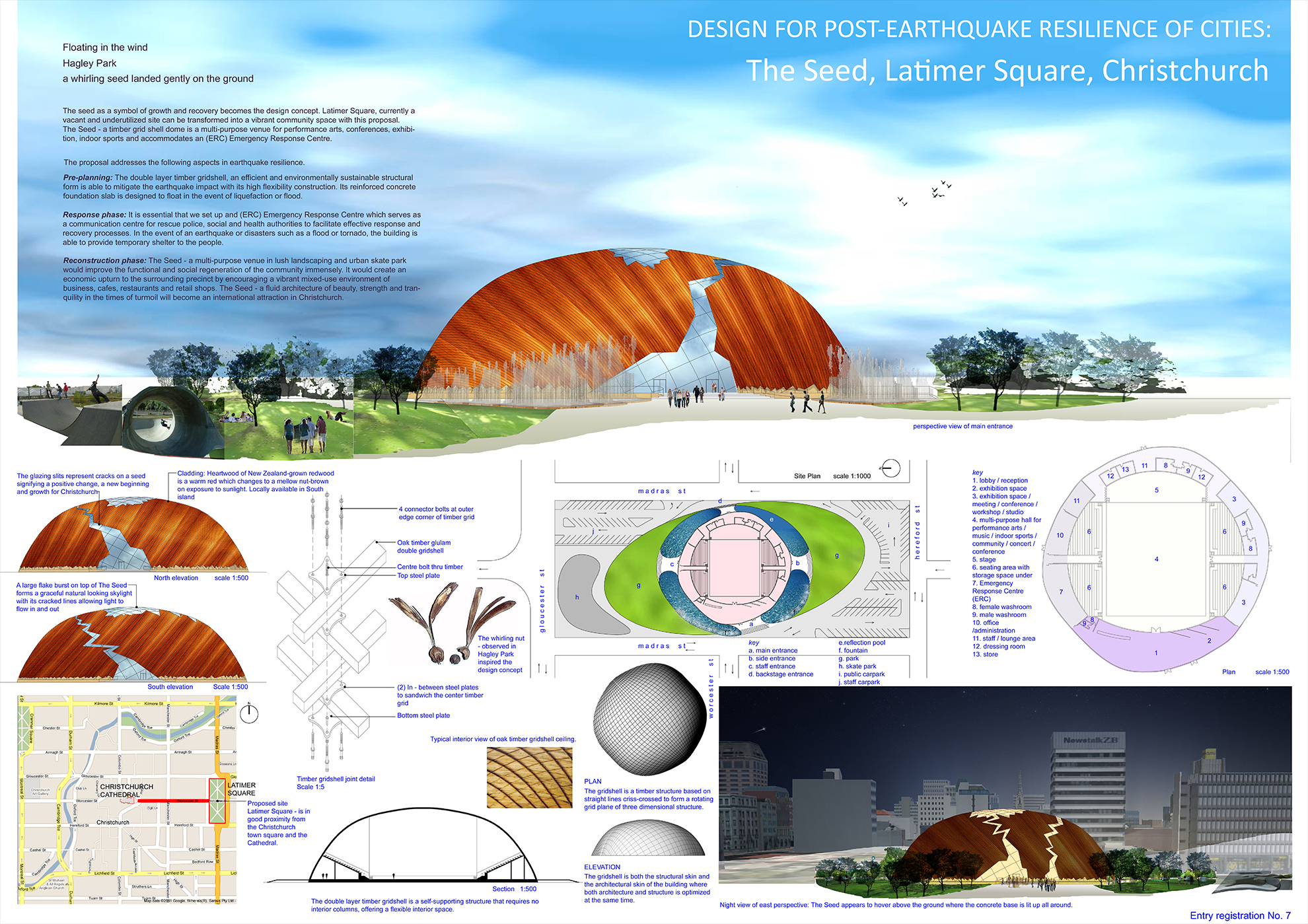Click the 'Oak timber glulam double gridshell' annotation
Viewport: 1308px width, 924px height.
423,547
